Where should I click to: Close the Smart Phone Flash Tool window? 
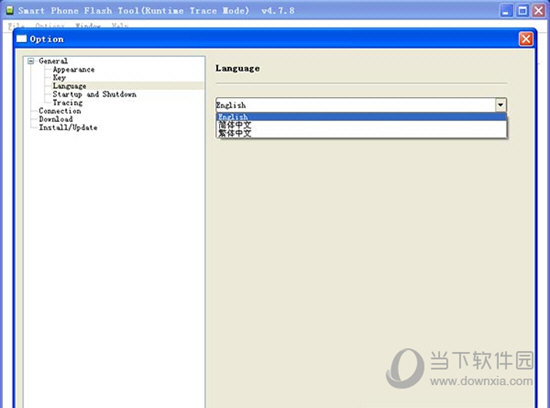click(x=539, y=11)
